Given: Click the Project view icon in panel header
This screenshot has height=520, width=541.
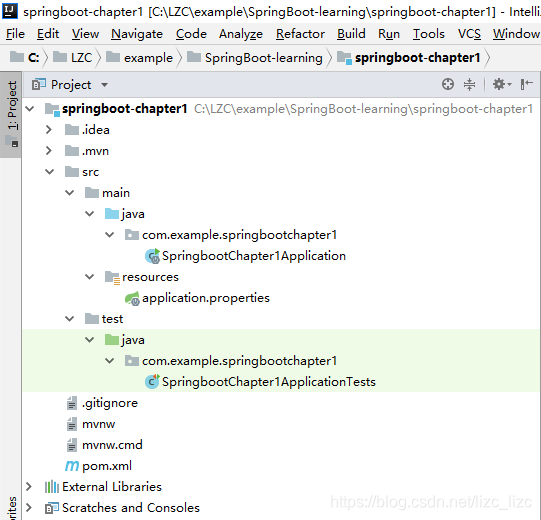Looking at the screenshot, I should coord(39,84).
